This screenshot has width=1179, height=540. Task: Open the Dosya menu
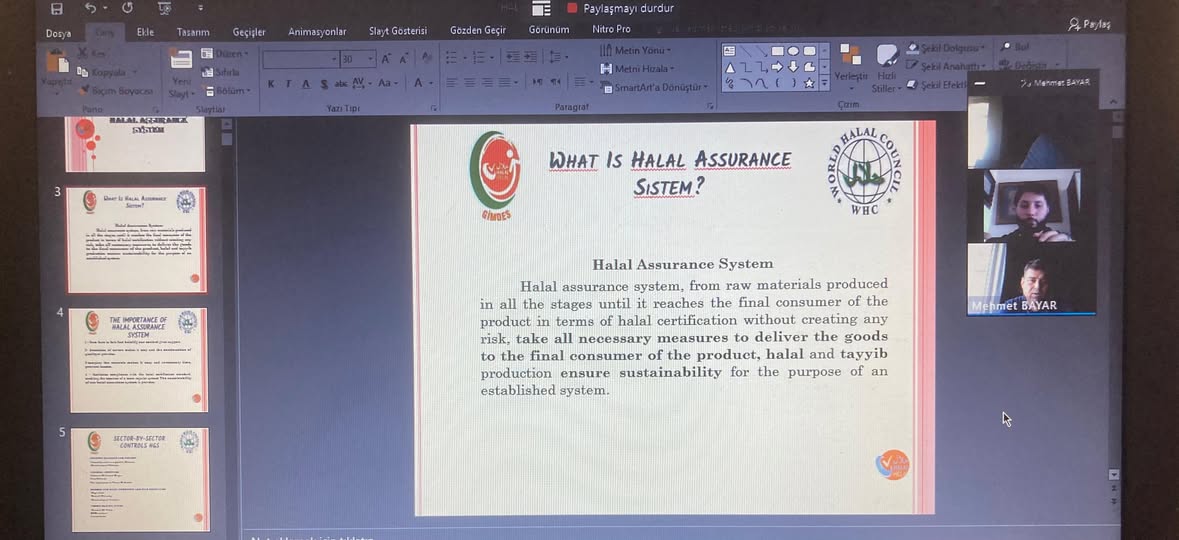pos(58,33)
